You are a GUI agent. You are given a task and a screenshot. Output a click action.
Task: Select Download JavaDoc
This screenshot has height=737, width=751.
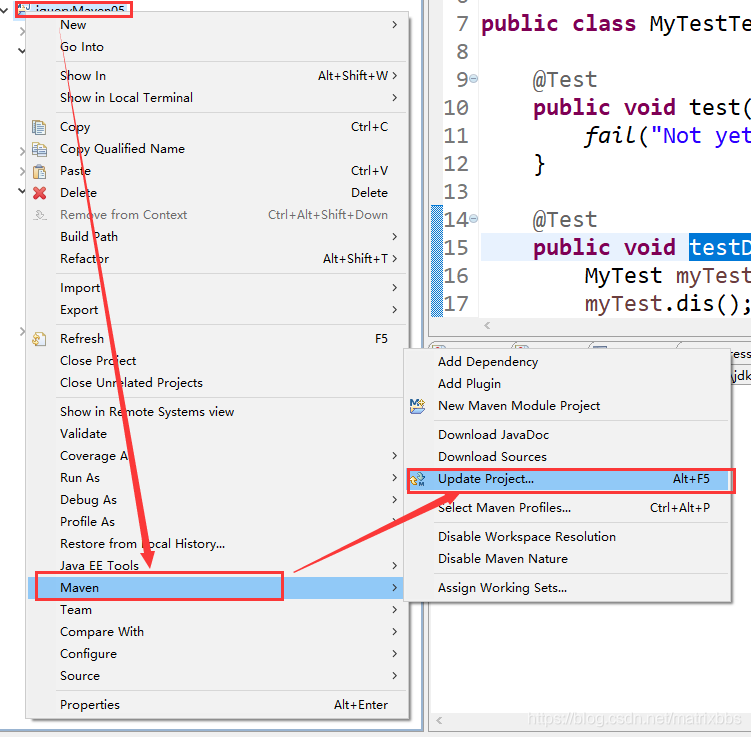pyautogui.click(x=568, y=435)
